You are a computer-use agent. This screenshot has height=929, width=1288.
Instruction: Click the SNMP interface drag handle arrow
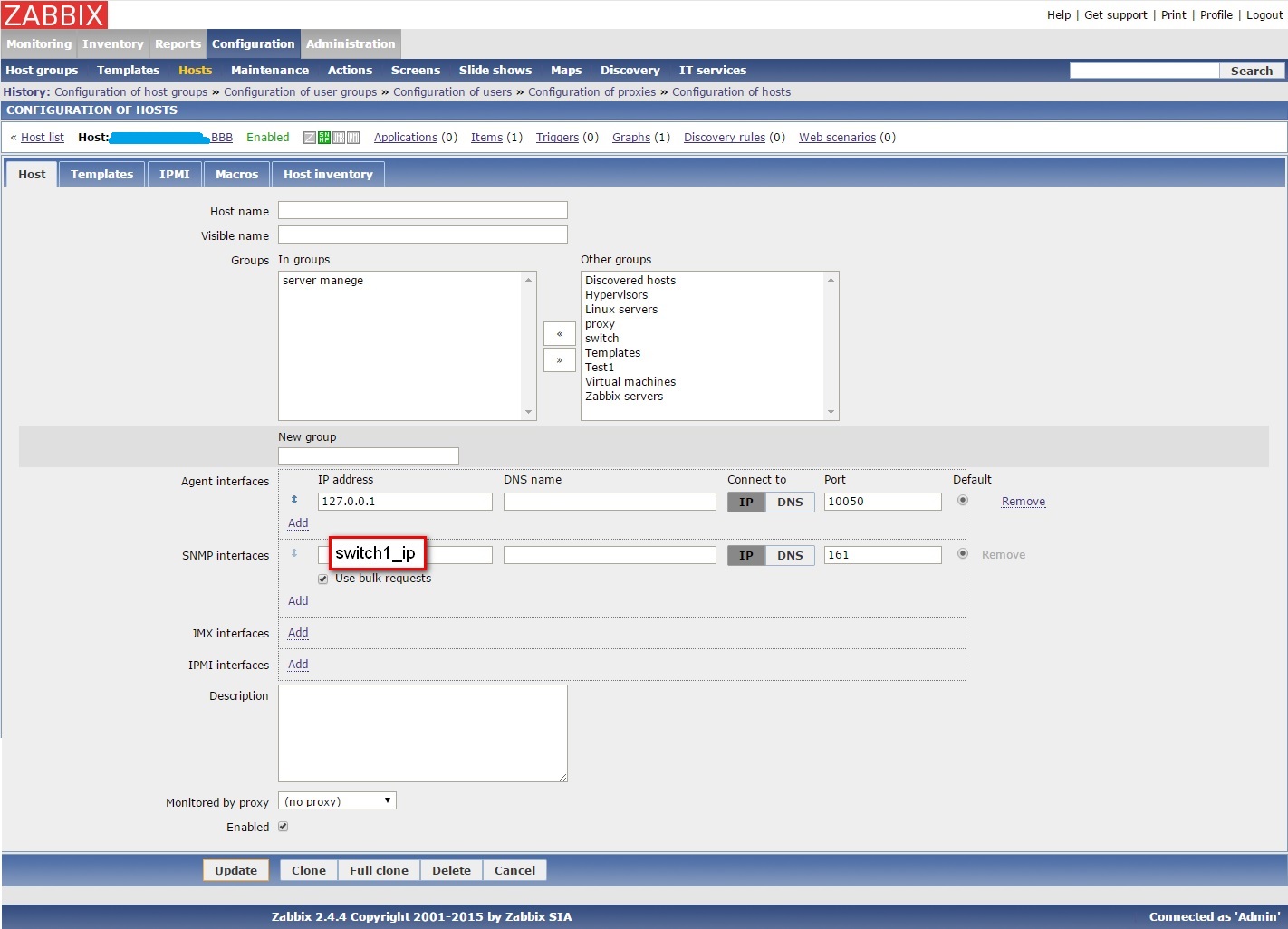294,553
